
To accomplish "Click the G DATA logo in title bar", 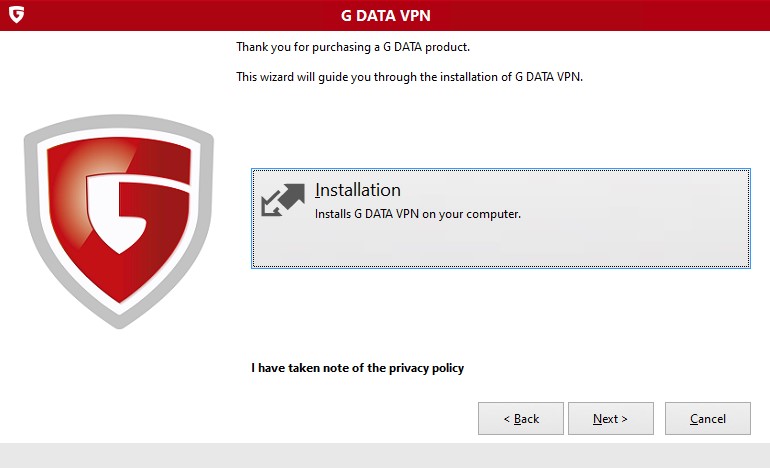I will pyautogui.click(x=15, y=15).
